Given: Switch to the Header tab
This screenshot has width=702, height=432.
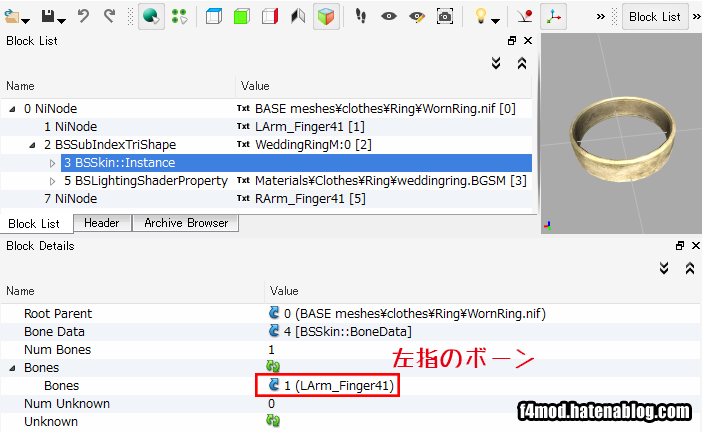Looking at the screenshot, I should 102,223.
